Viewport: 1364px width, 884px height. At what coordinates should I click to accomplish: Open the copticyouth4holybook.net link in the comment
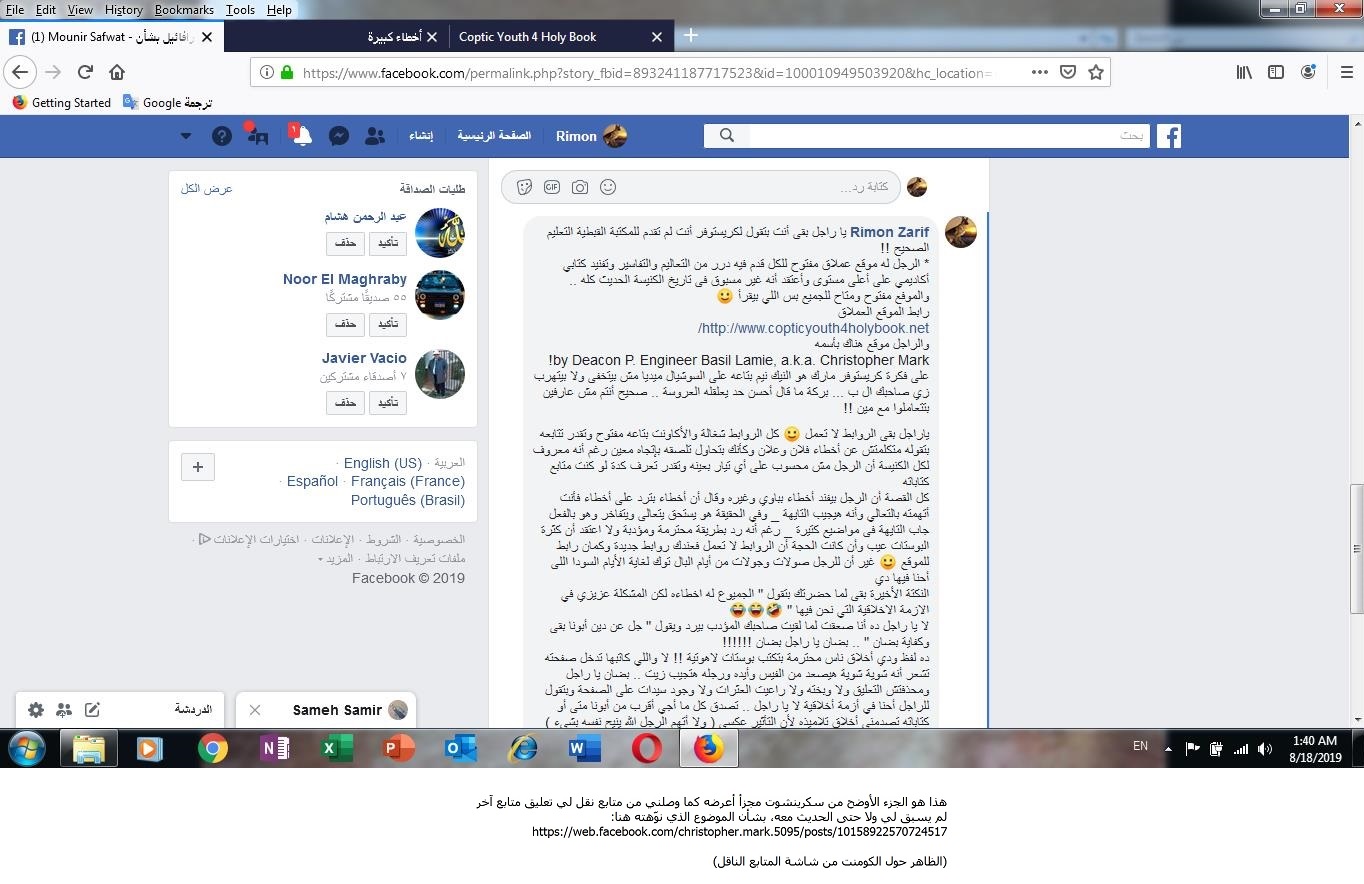click(813, 328)
